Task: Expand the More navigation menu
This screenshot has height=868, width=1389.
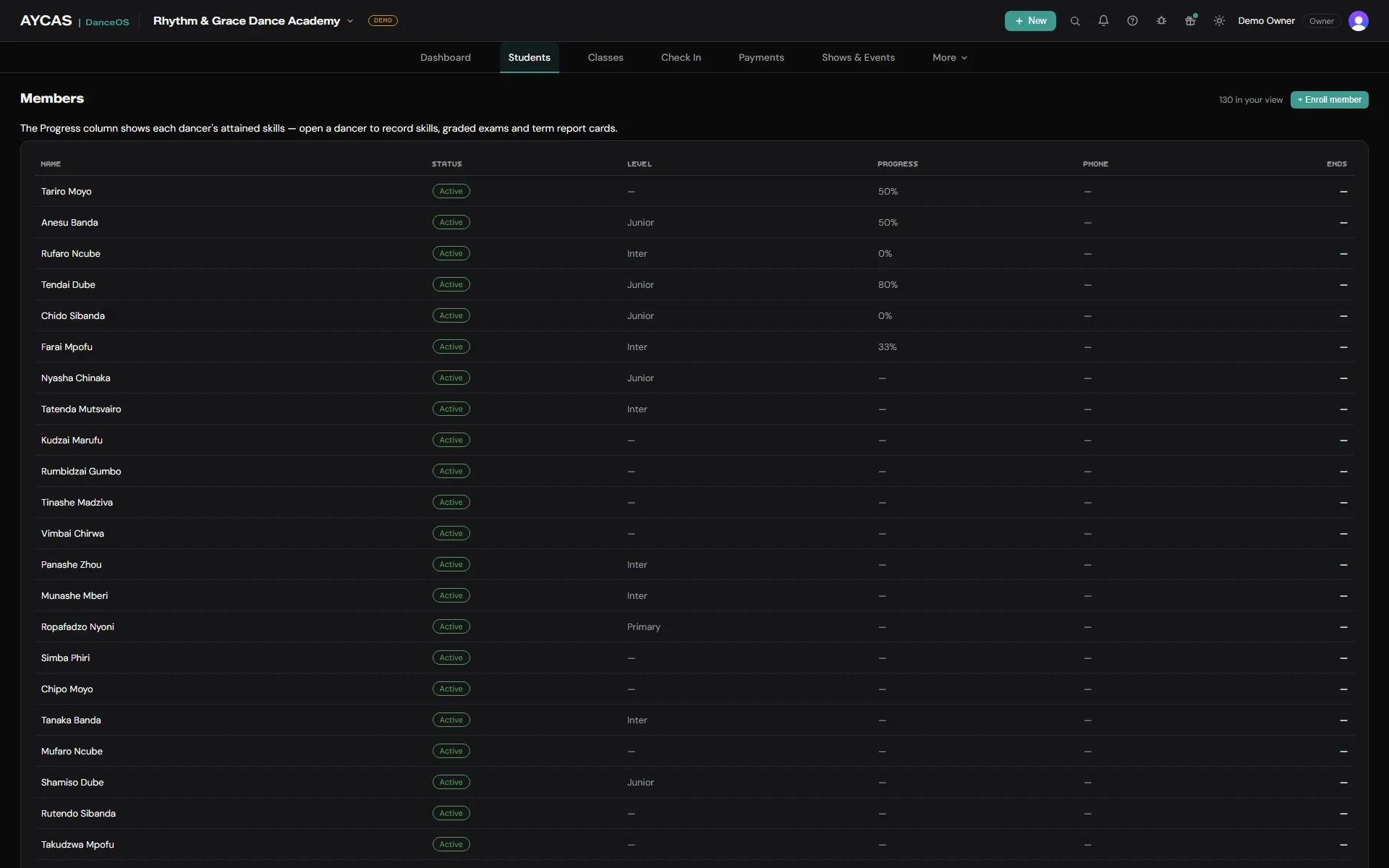Action: (x=949, y=57)
